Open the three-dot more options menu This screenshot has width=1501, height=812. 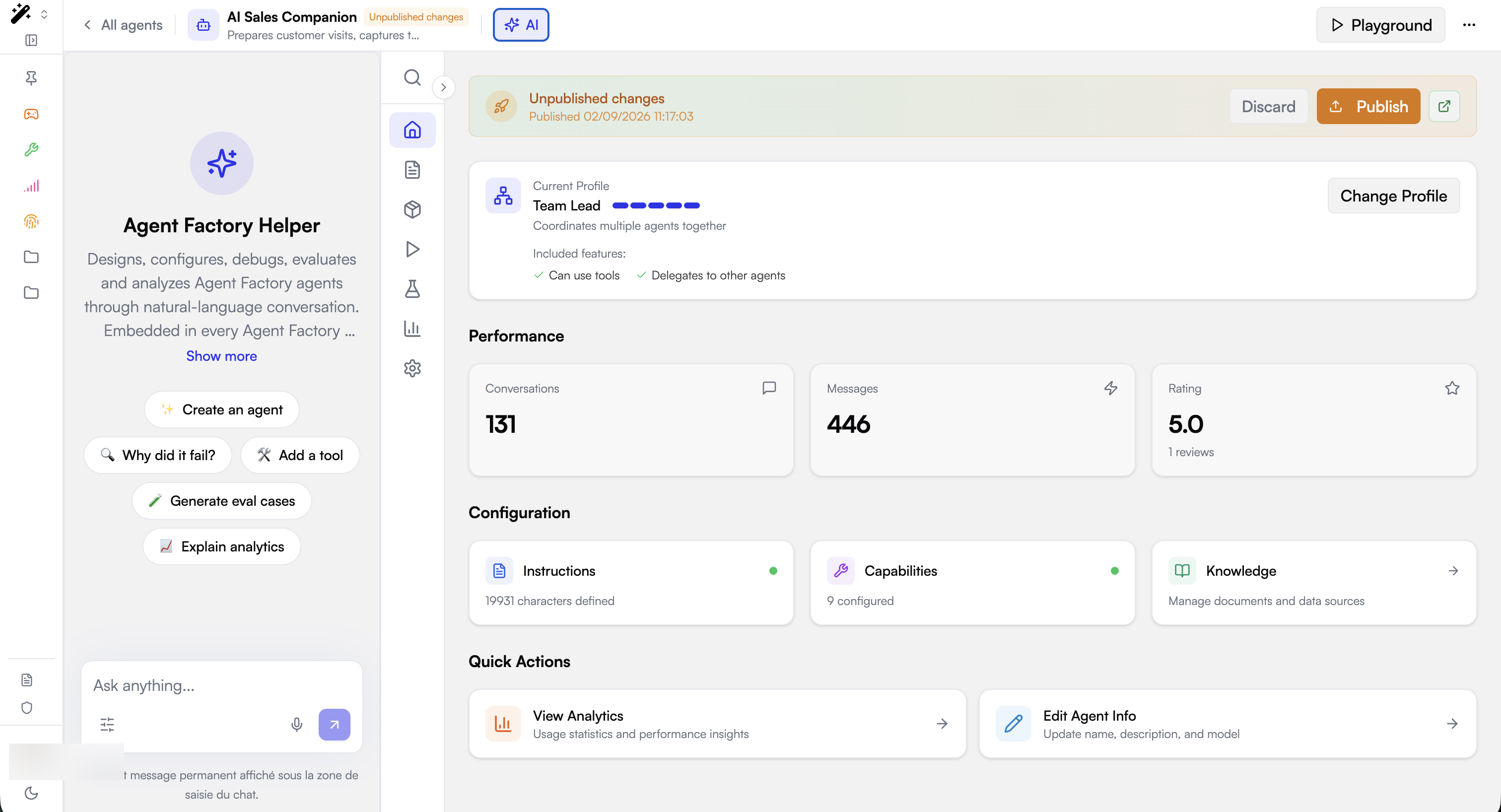click(1468, 24)
